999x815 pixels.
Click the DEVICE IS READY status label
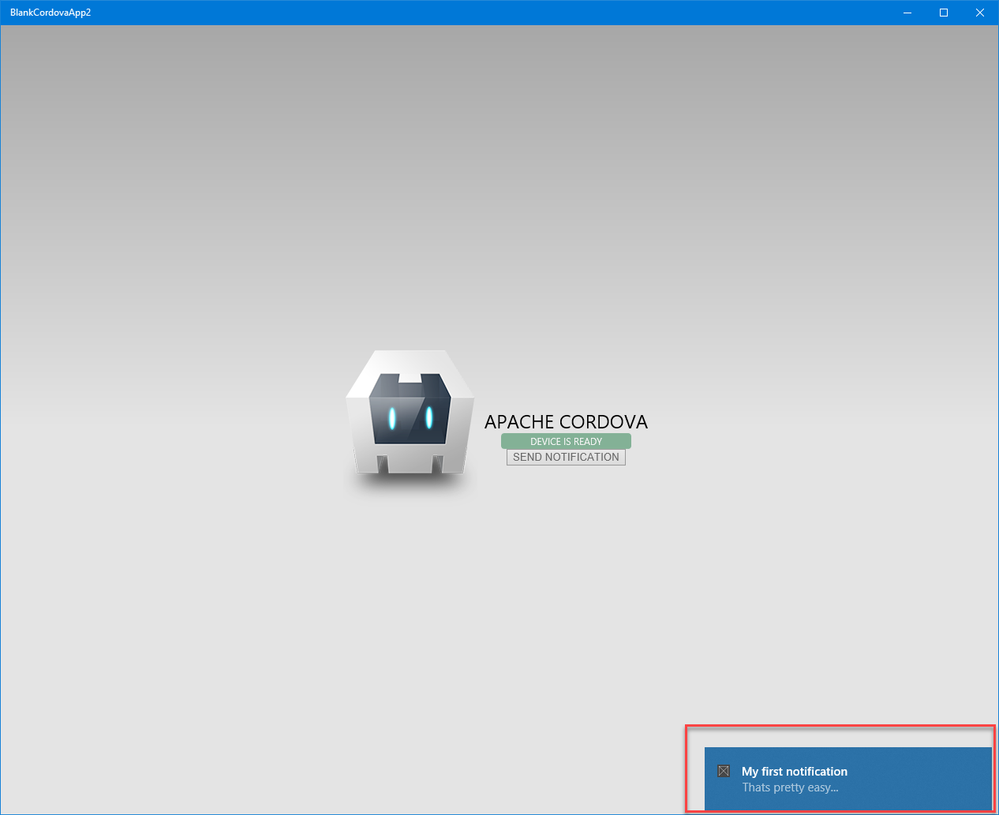point(566,441)
